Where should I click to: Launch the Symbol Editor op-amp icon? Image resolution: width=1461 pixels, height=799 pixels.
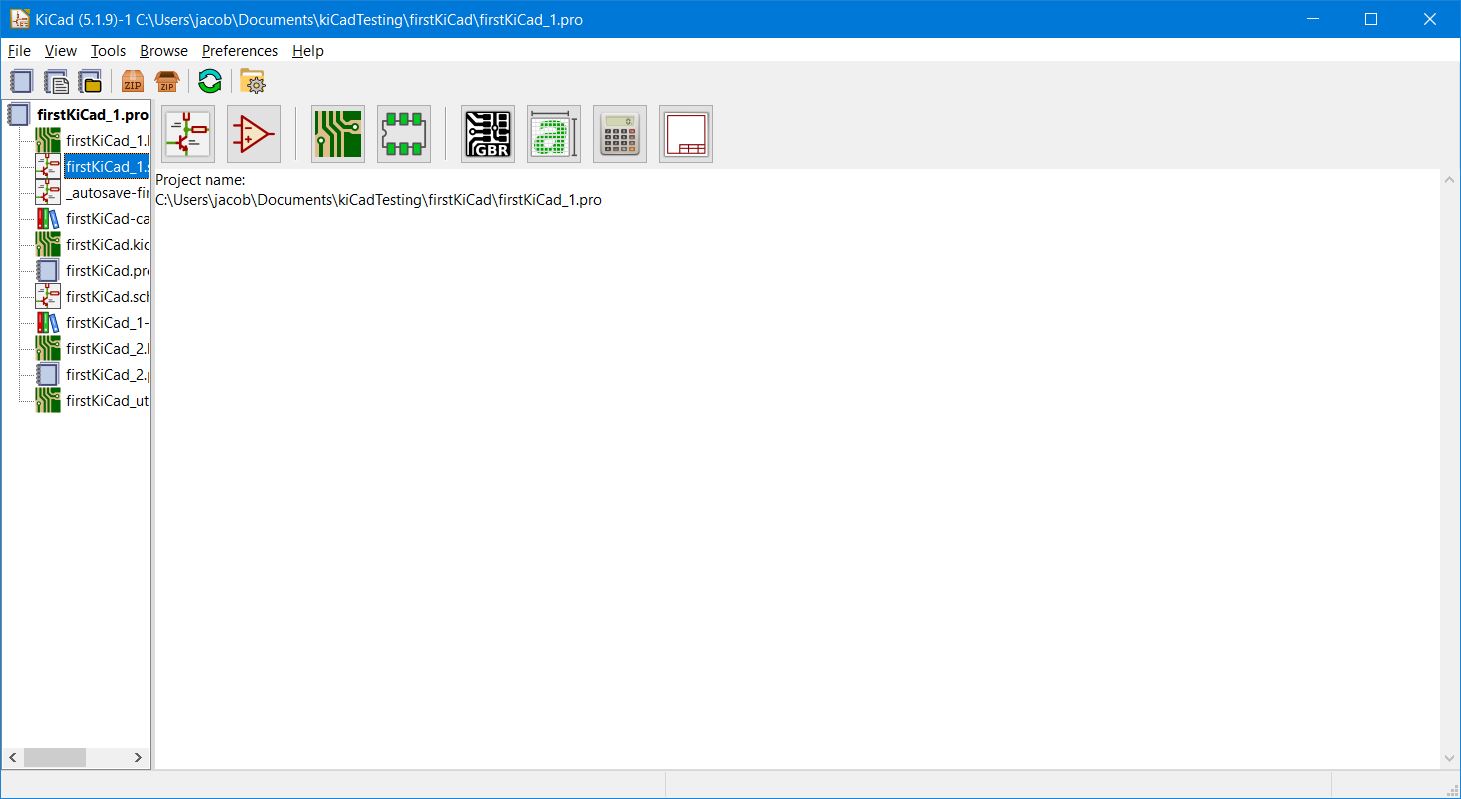[254, 134]
